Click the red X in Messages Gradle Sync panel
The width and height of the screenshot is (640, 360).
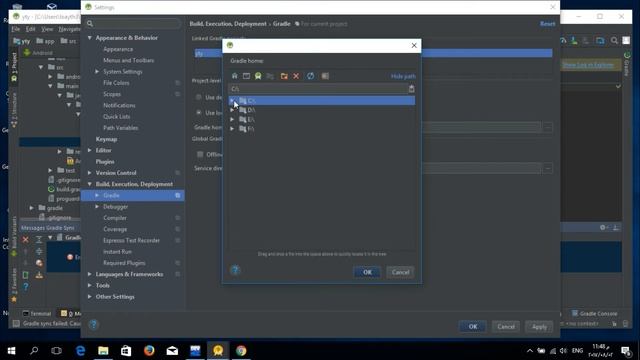click(x=26, y=239)
